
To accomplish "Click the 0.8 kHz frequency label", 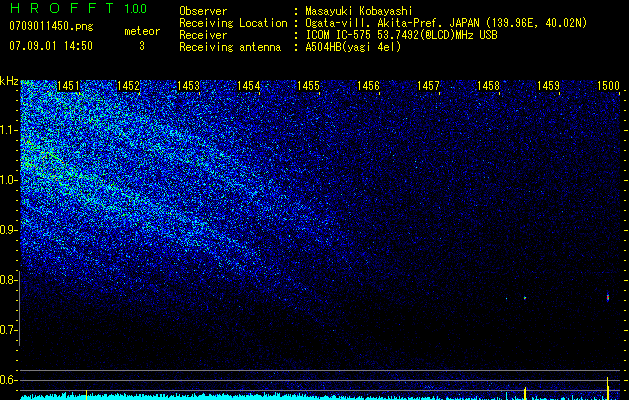I will [8, 280].
